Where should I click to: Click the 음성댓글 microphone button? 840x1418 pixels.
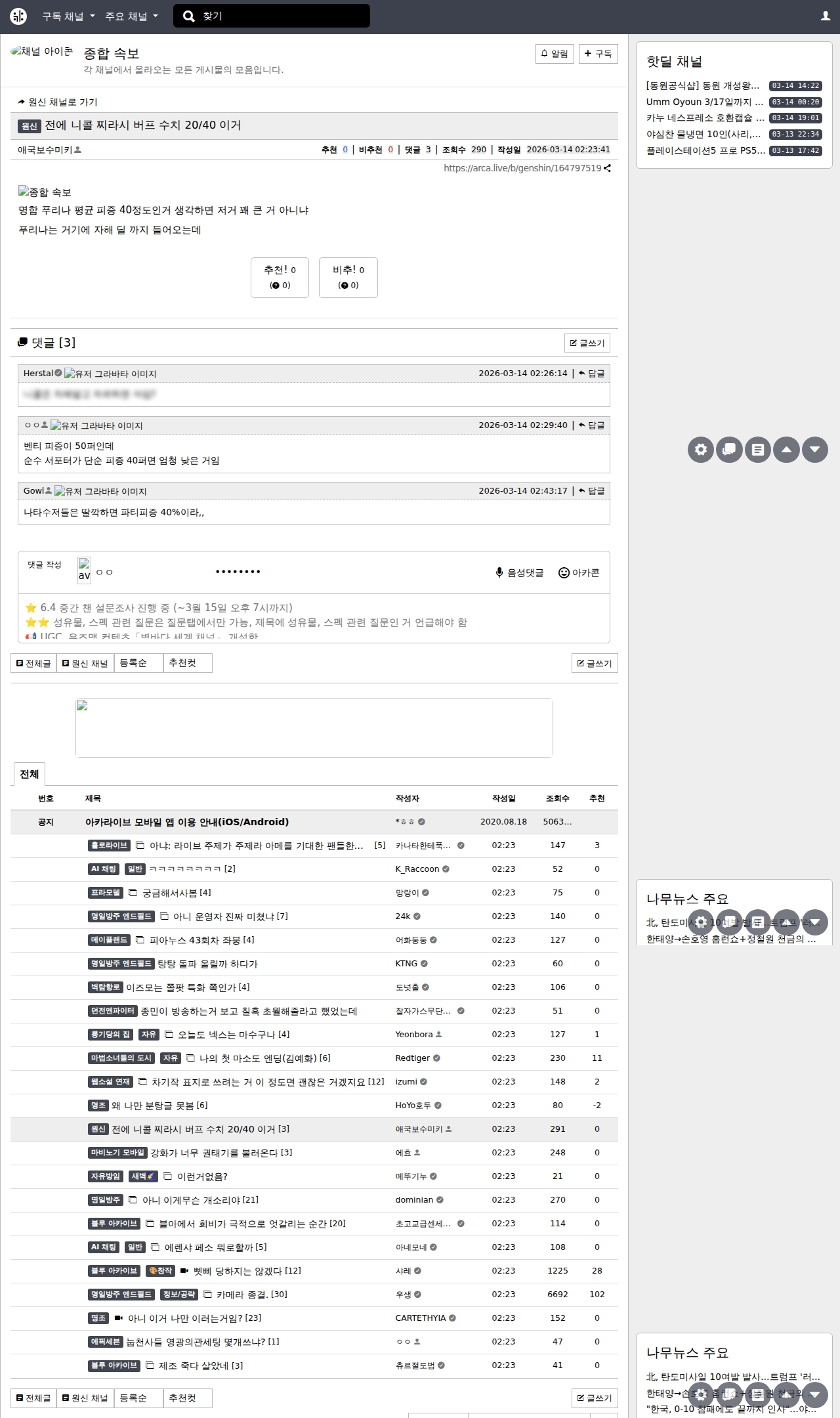[520, 572]
